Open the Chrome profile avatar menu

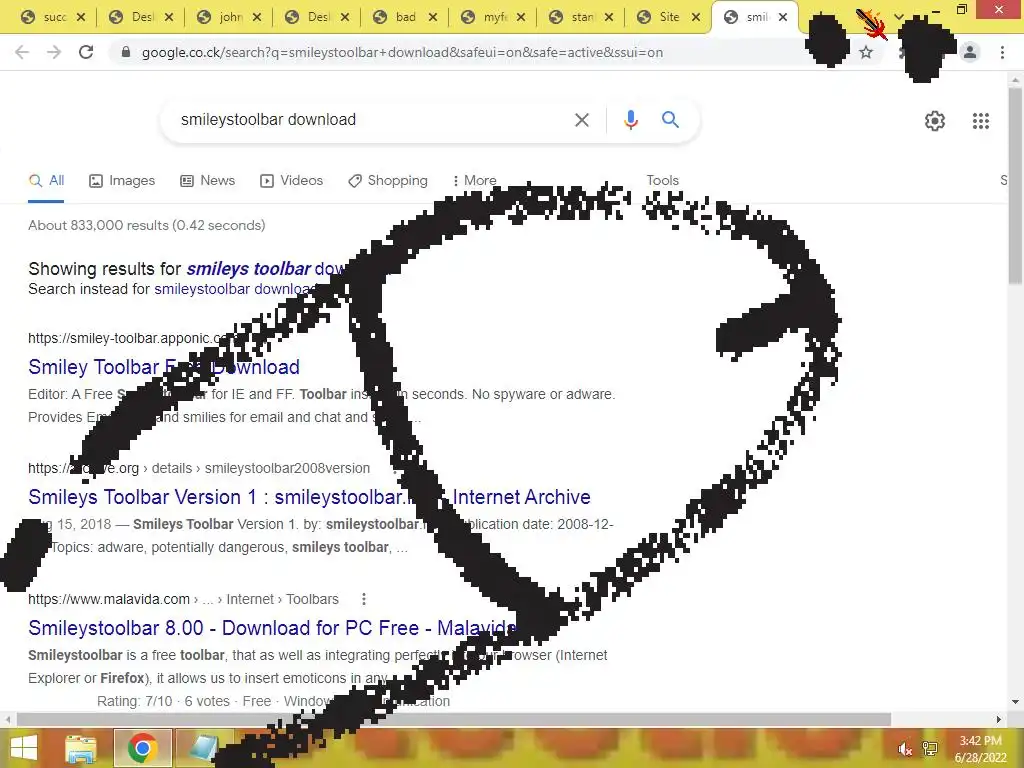[970, 52]
